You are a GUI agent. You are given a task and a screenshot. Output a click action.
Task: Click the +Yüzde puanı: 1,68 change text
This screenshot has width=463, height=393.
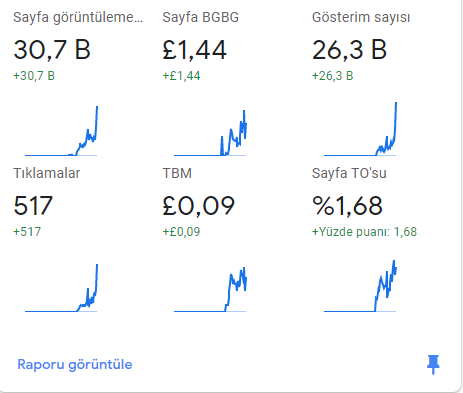pos(364,232)
